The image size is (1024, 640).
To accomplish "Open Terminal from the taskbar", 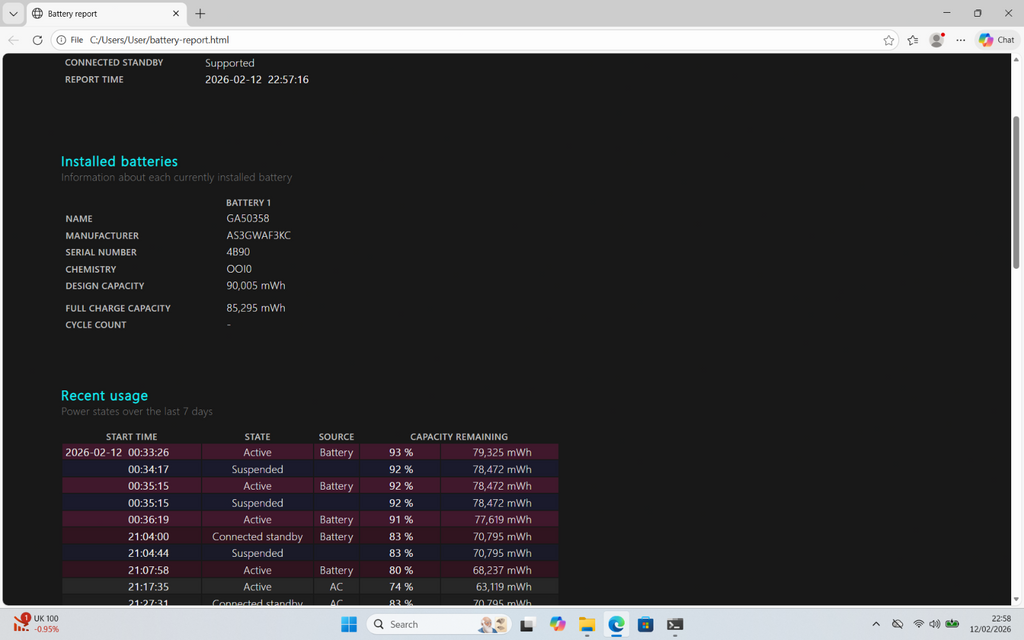I will tap(675, 624).
